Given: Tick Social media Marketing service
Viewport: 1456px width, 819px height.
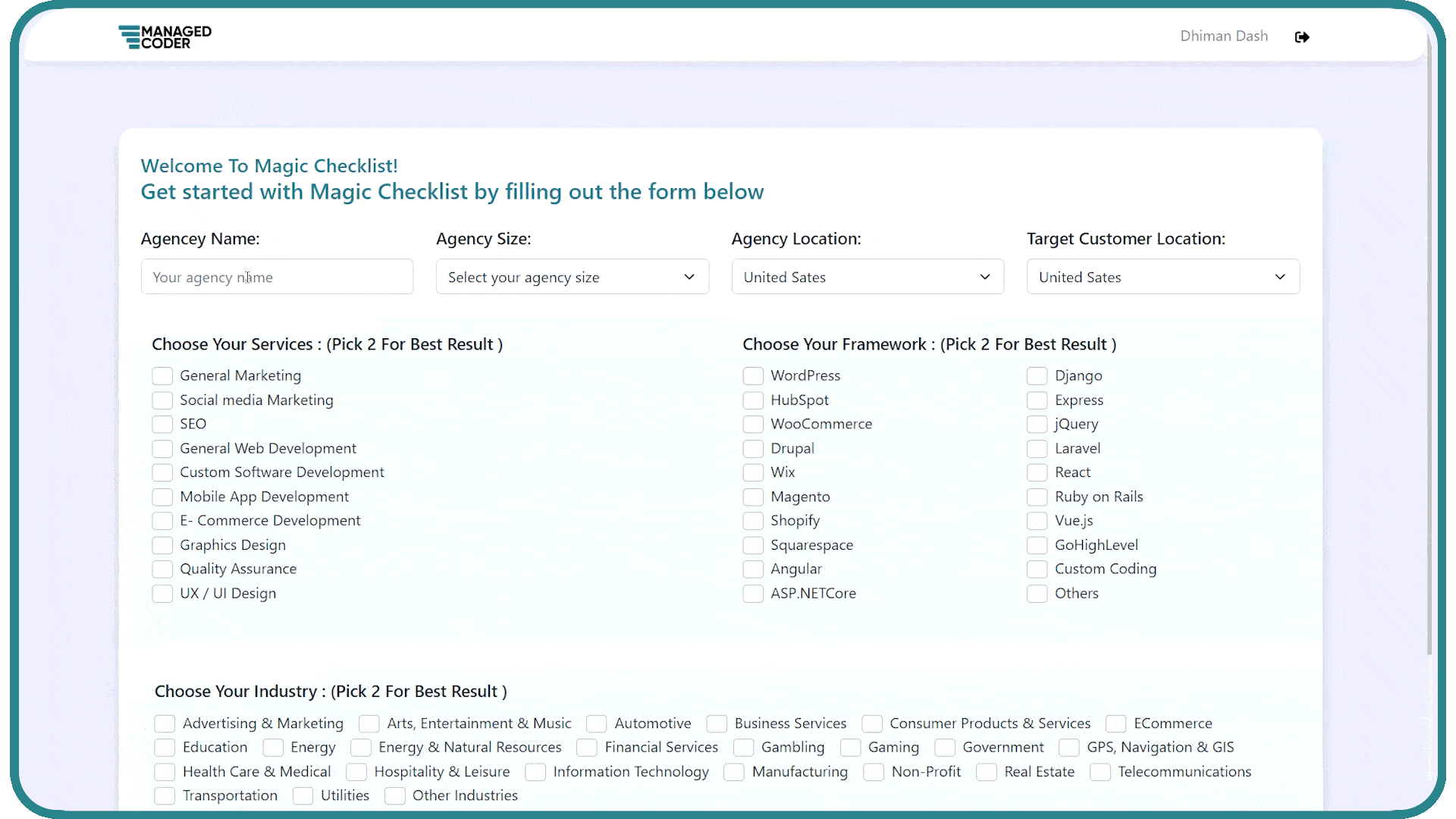Looking at the screenshot, I should [162, 400].
